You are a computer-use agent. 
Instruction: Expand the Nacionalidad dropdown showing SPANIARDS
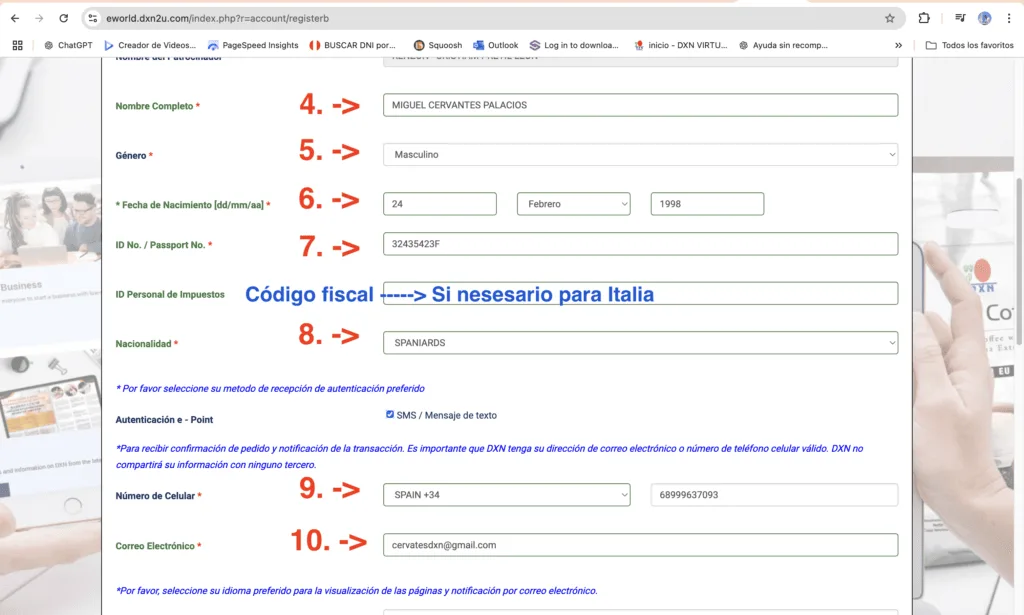click(640, 343)
